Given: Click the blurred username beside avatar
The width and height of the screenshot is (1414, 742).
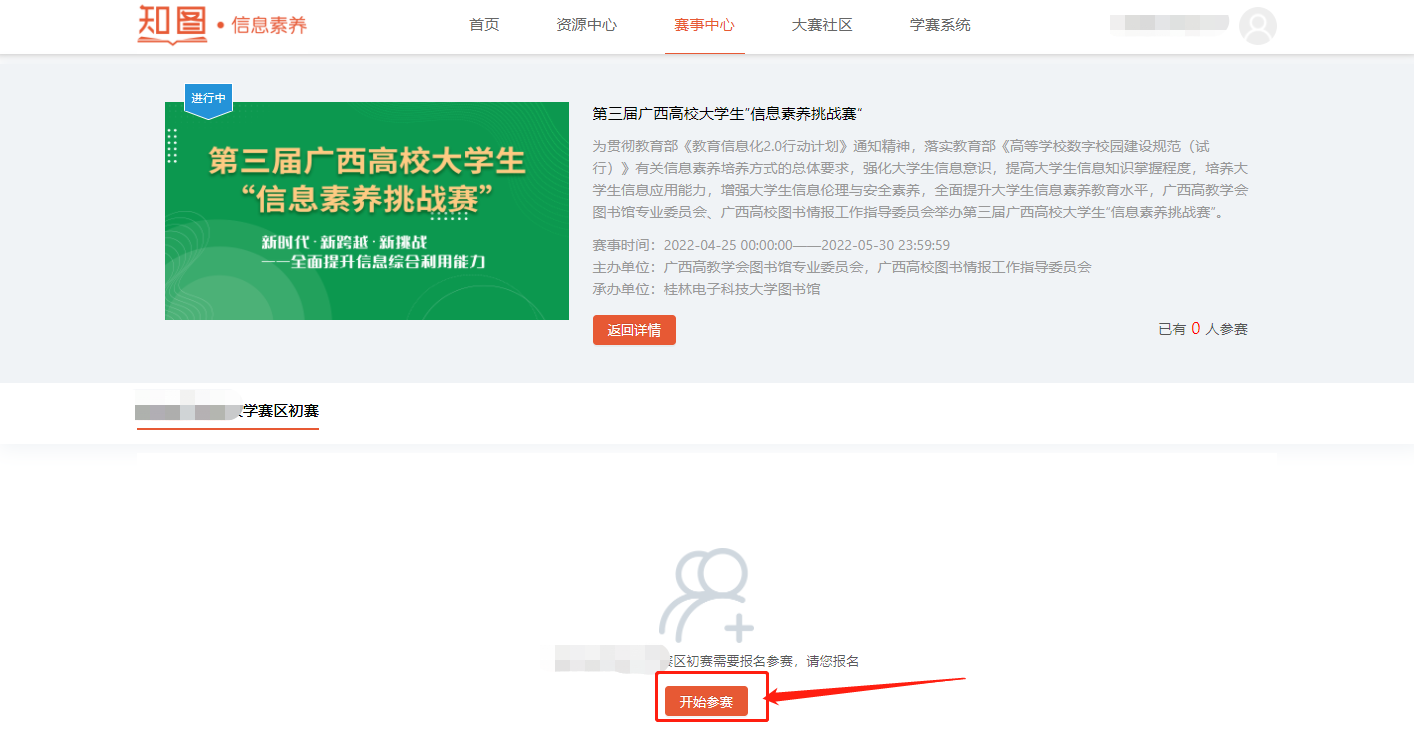Looking at the screenshot, I should (1168, 22).
